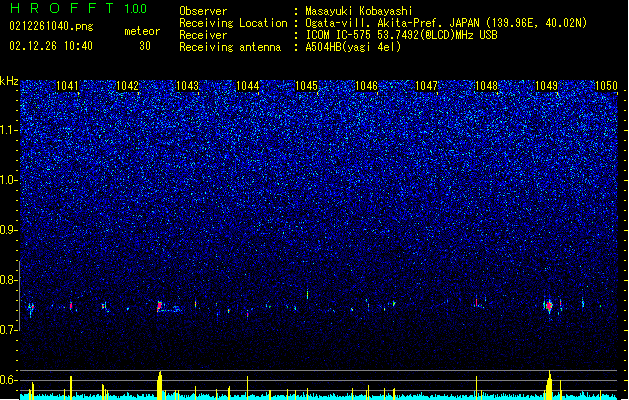Click the time marker 1050
Screen dimensions: 629x400
(606, 86)
